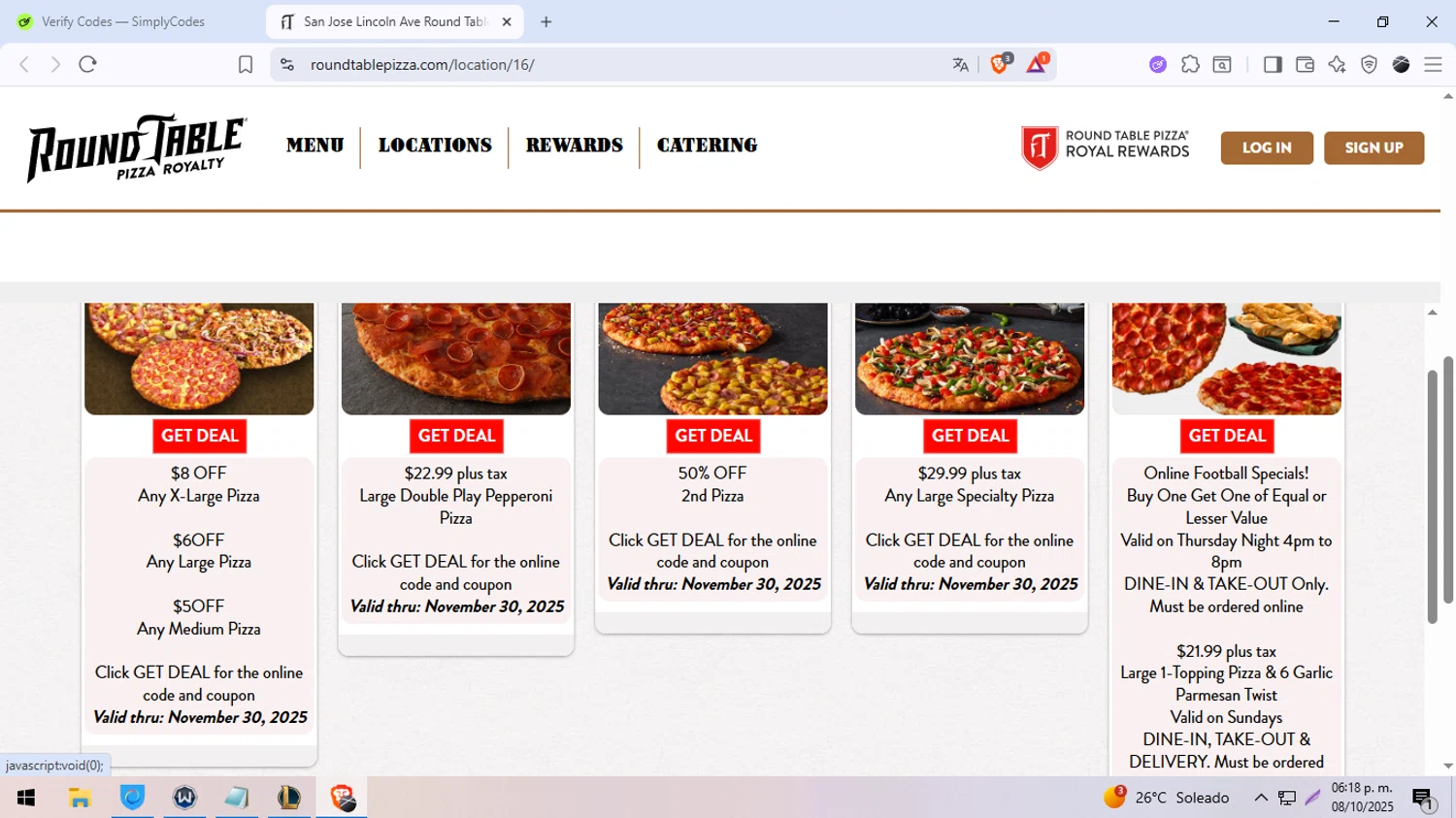Viewport: 1456px width, 818px height.
Task: Open site information icon in address bar
Action: 287,65
